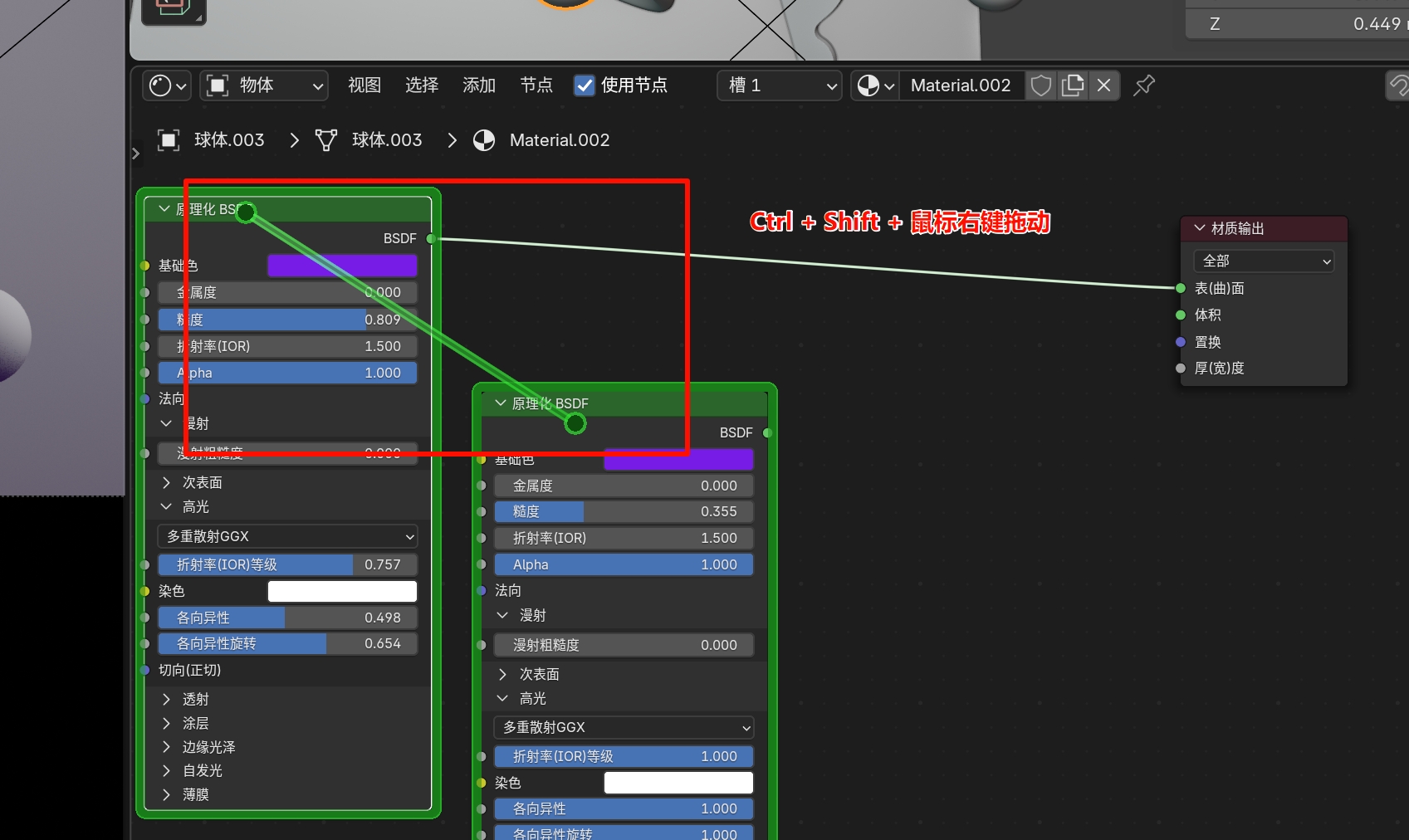Screen dimensions: 1409x840
Task: Open the 槽 1 slot dropdown
Action: pos(780,85)
